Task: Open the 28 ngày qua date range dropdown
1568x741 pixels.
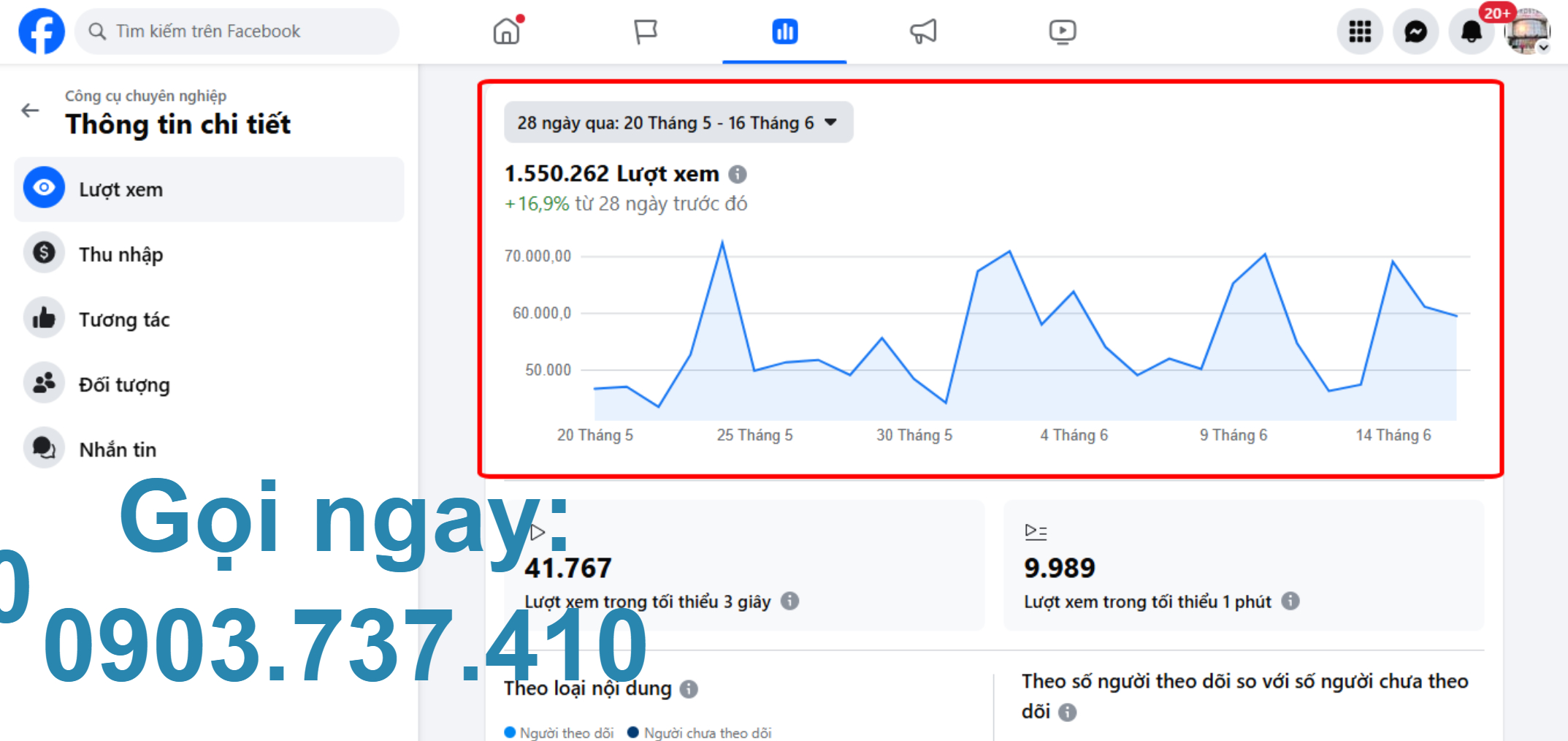Action: pos(678,122)
